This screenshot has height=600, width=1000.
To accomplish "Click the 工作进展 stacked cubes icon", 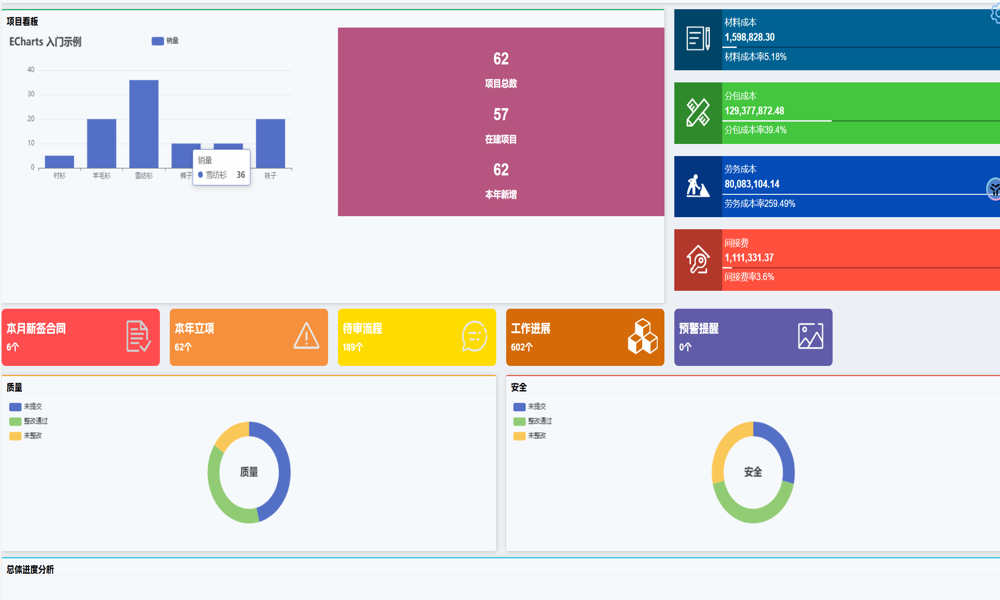I will pos(642,337).
